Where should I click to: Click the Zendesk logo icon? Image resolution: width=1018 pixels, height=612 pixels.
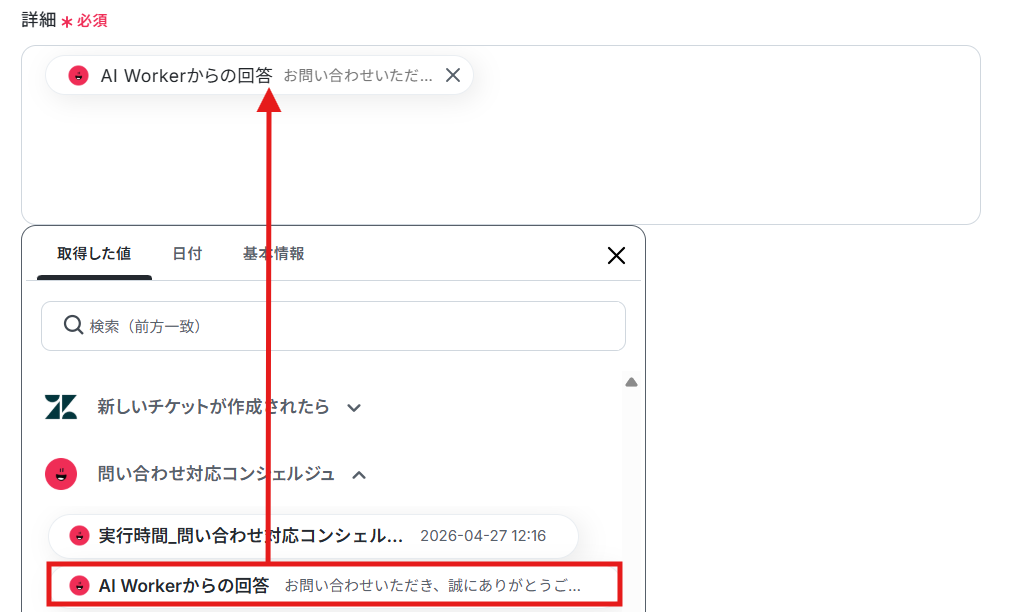tap(61, 407)
